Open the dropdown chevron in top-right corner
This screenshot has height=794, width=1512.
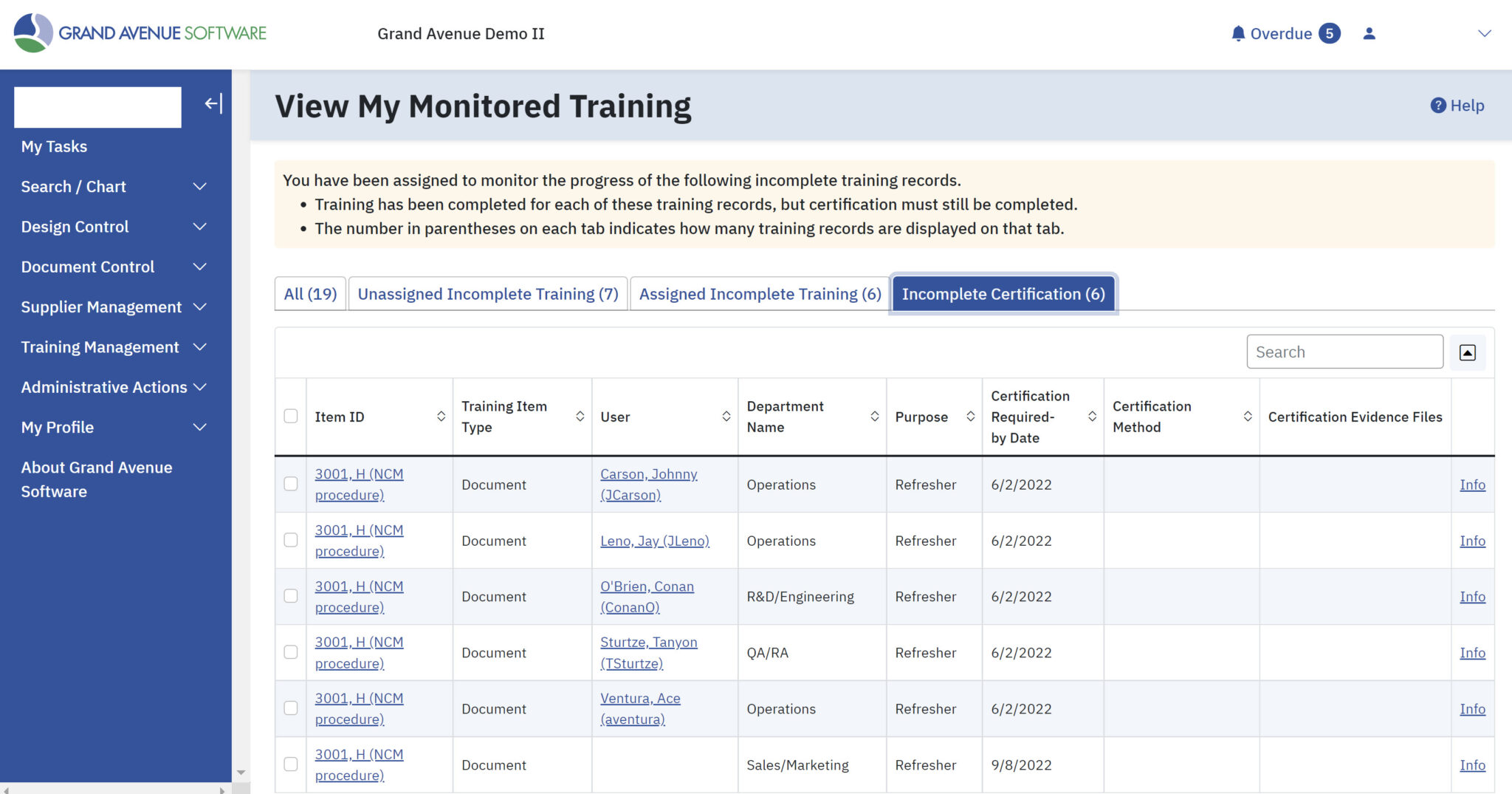pos(1484,33)
